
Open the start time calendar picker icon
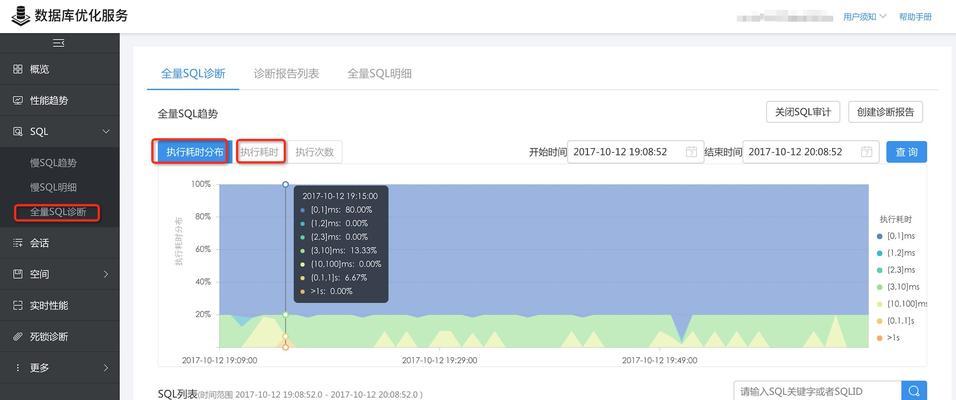coord(691,152)
